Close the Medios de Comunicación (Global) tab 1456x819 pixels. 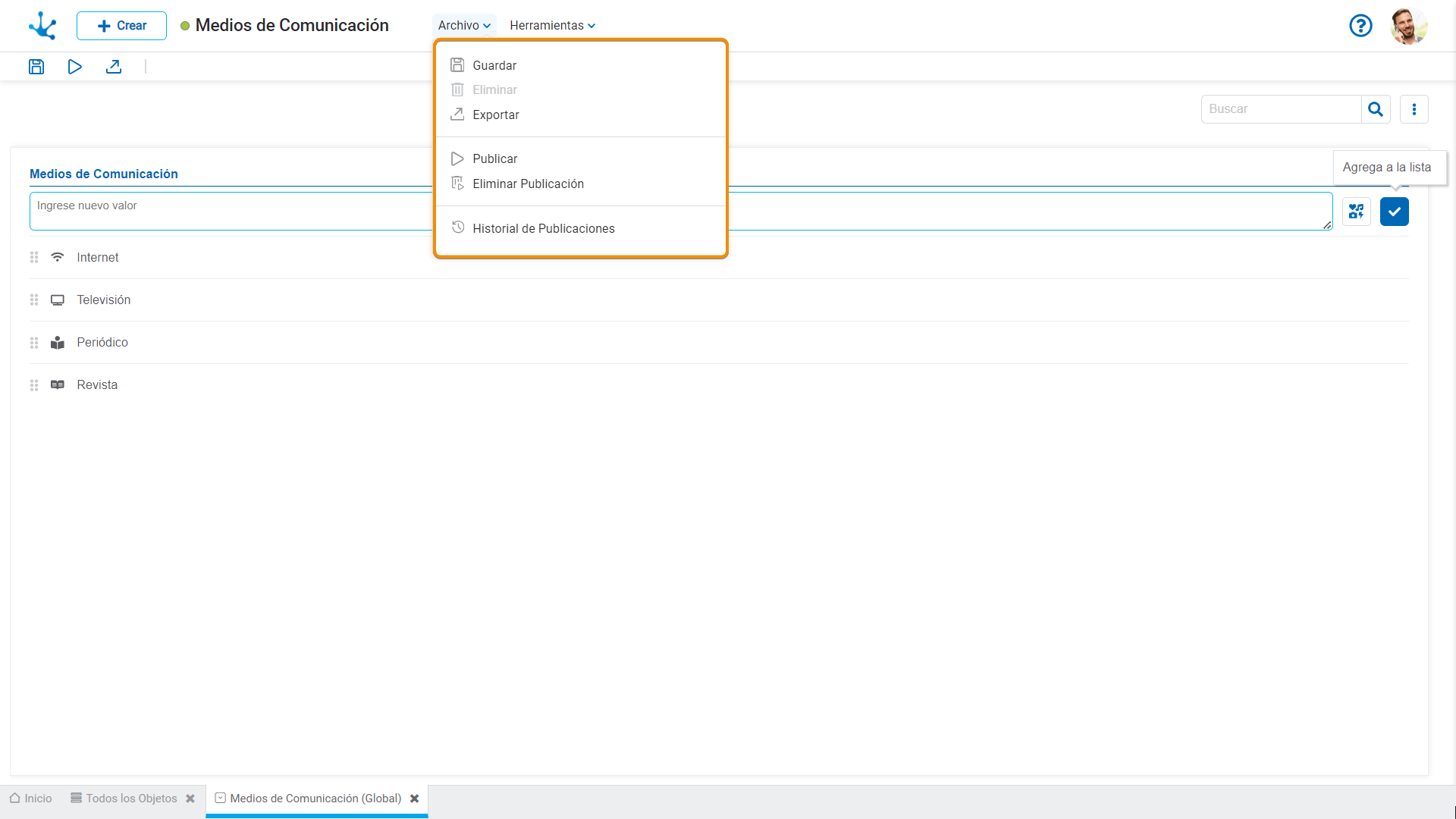click(x=415, y=799)
